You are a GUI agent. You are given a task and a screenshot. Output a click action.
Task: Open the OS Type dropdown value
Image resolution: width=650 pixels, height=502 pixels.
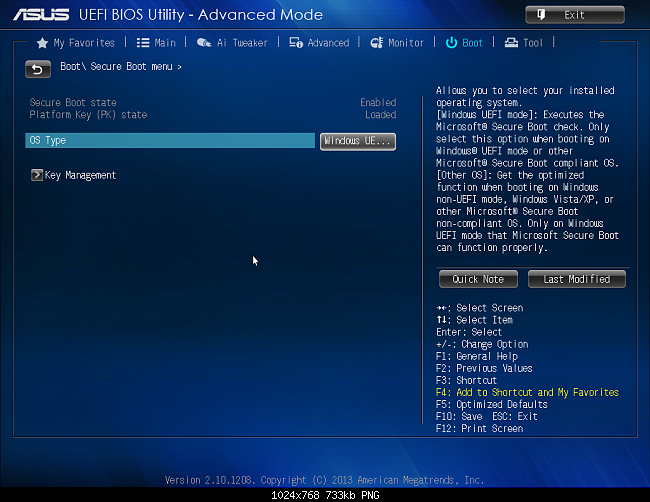[358, 141]
